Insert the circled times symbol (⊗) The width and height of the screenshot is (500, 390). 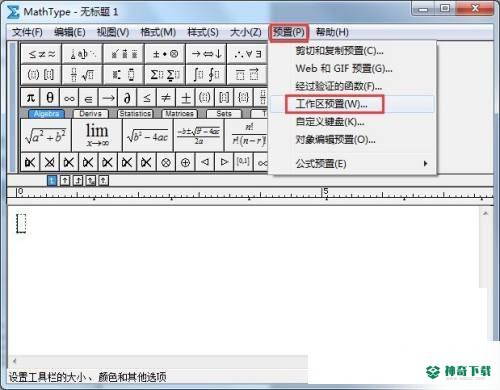[x=166, y=162]
